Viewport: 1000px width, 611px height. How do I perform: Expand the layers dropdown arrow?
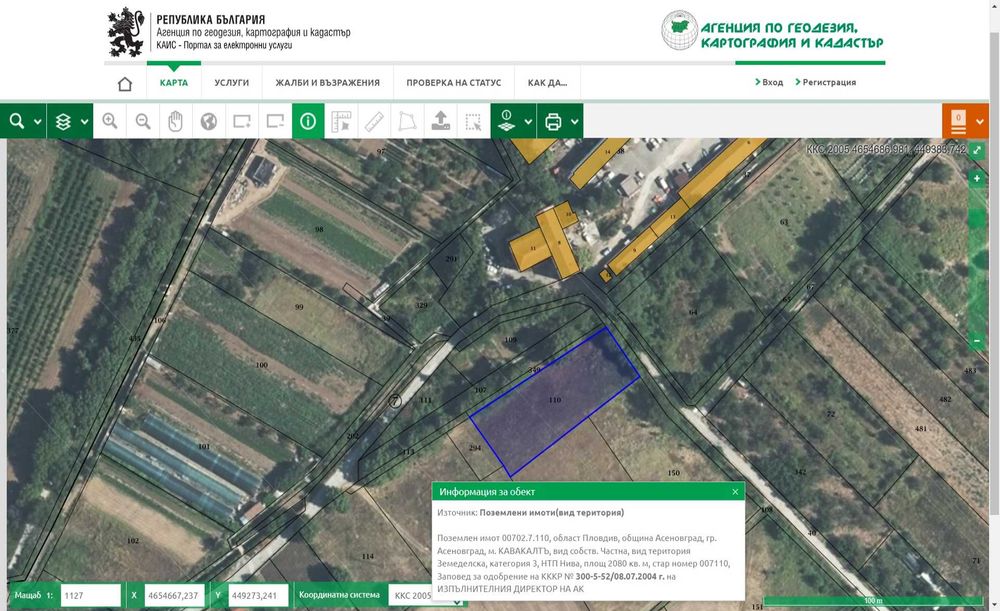pos(85,122)
